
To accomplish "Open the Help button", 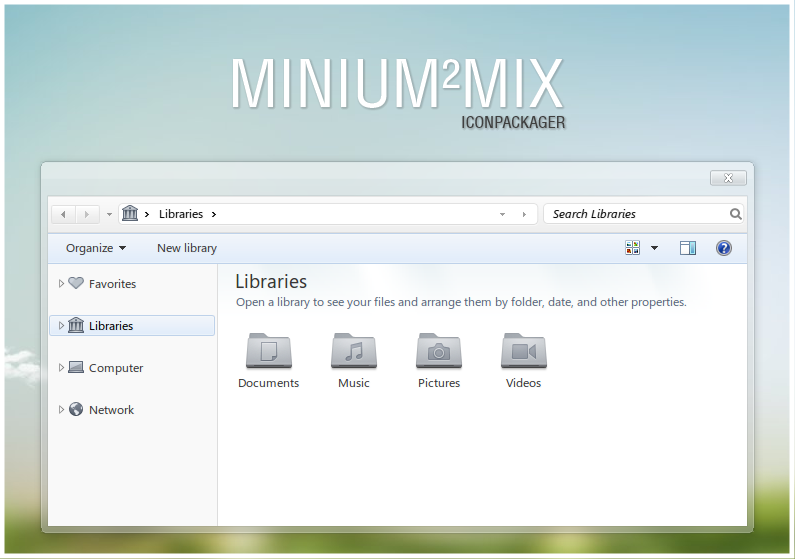I will pyautogui.click(x=724, y=248).
